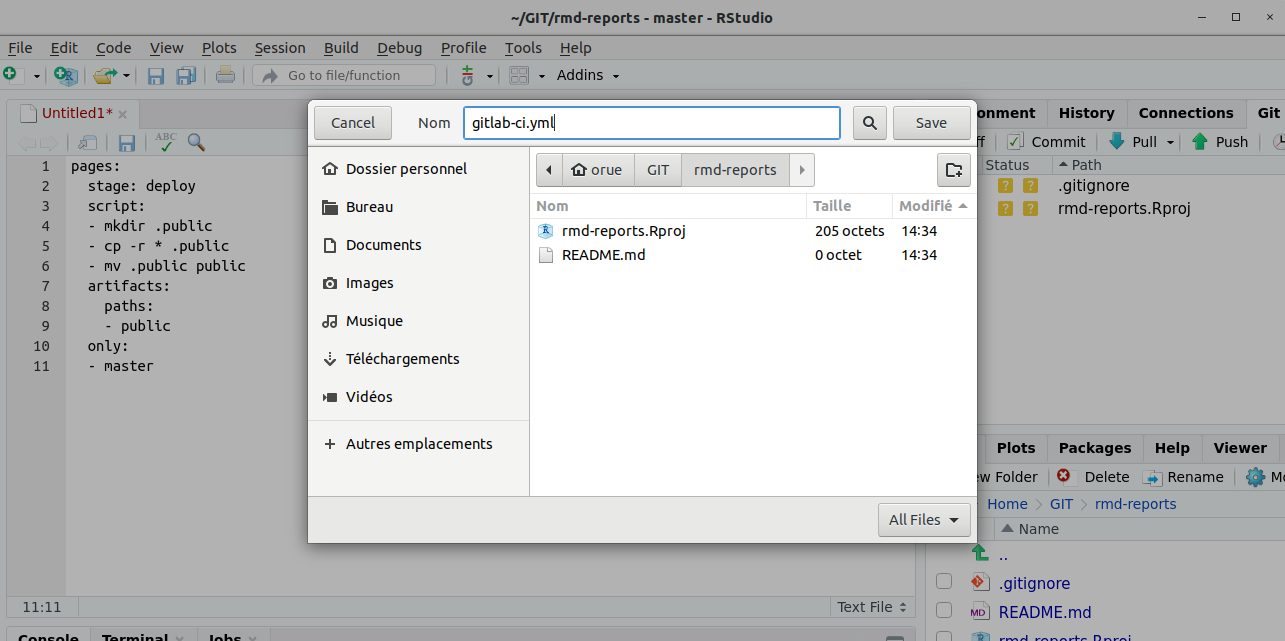Screen dimensions: 1285x641
Task: Click the editor Find/Replace magnifier icon
Action: coord(196,143)
